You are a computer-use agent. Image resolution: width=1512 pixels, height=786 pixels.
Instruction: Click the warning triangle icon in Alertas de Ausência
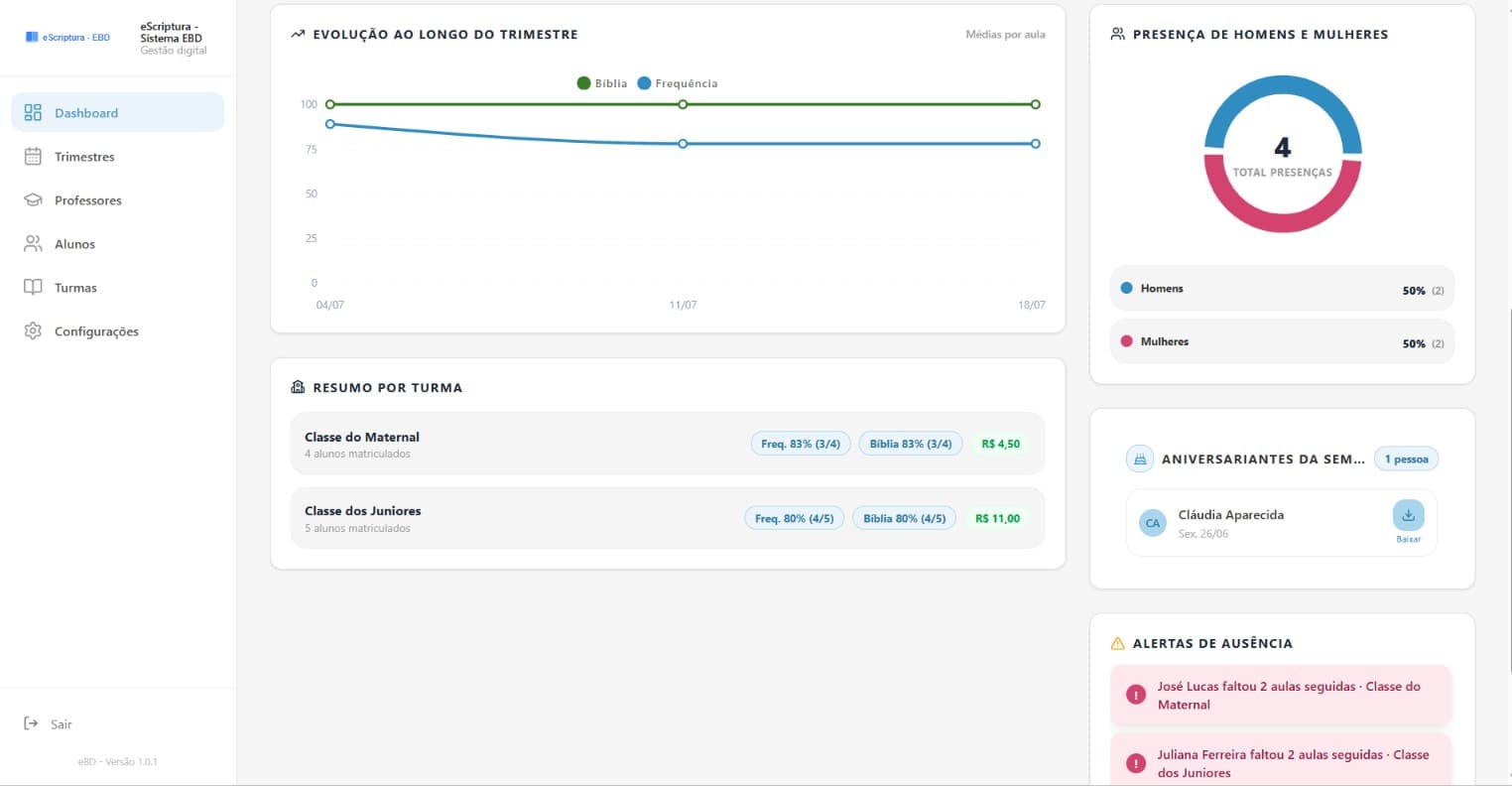point(1118,643)
